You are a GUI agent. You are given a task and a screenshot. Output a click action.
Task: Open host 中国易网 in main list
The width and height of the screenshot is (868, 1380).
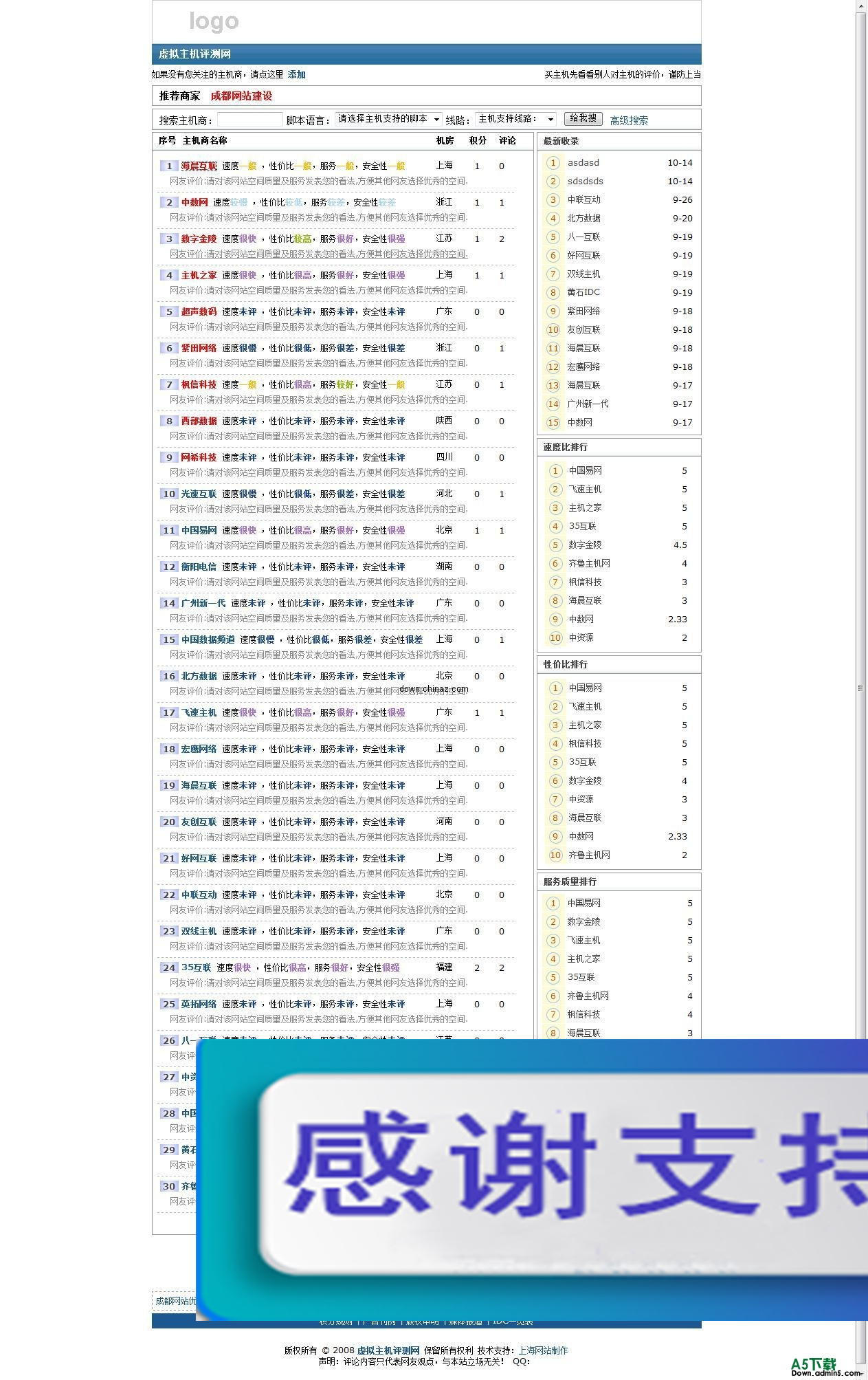tap(199, 530)
